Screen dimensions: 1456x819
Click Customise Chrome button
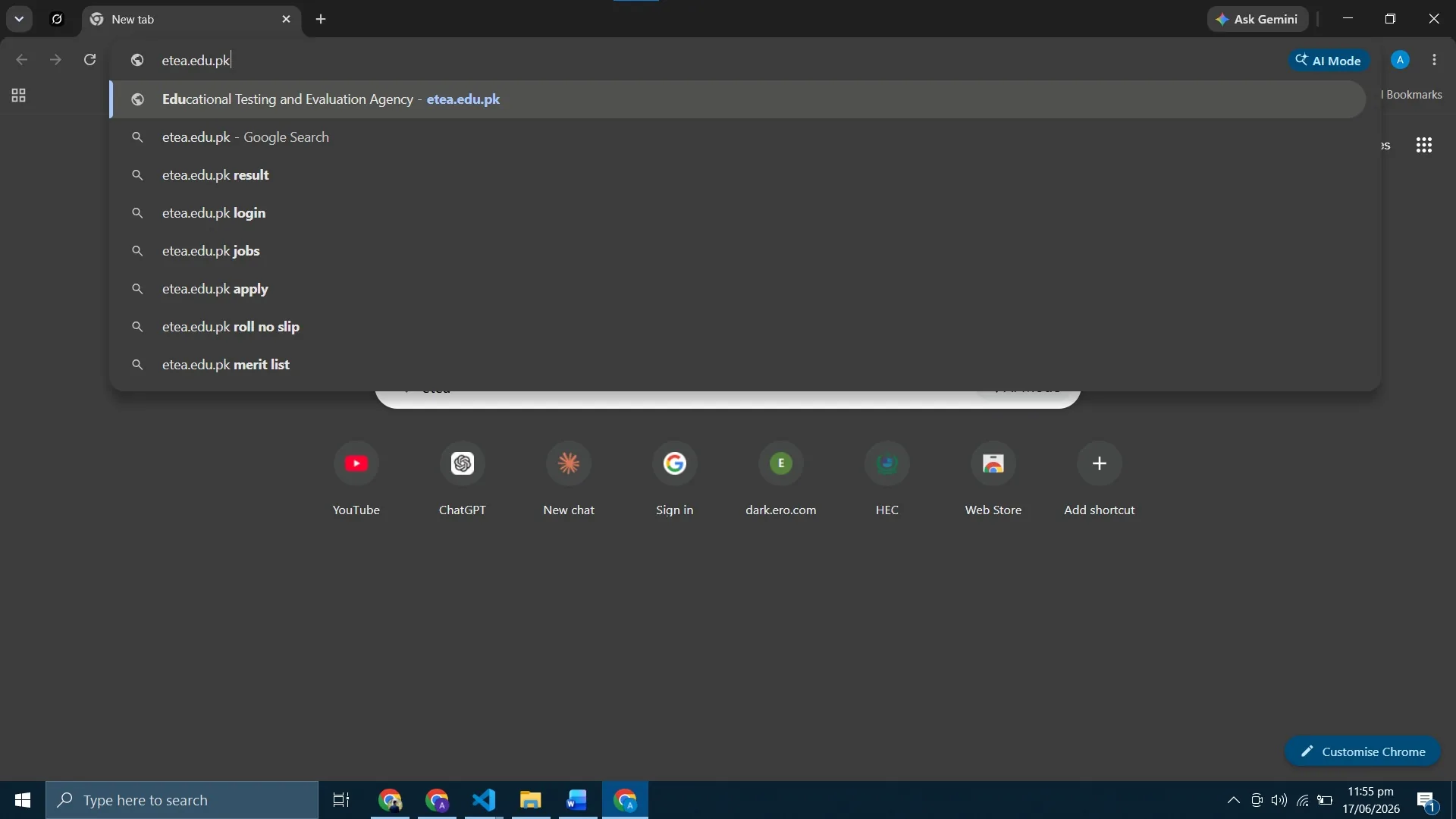[1363, 752]
